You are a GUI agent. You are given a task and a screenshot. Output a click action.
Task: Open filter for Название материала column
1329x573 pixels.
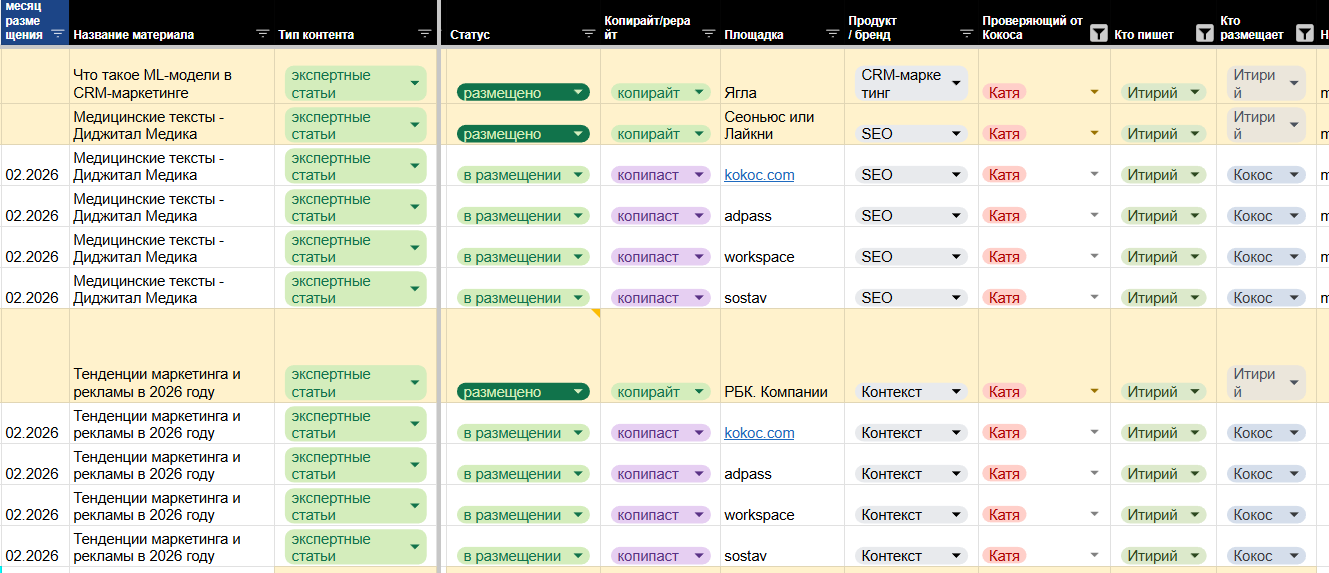pos(262,34)
